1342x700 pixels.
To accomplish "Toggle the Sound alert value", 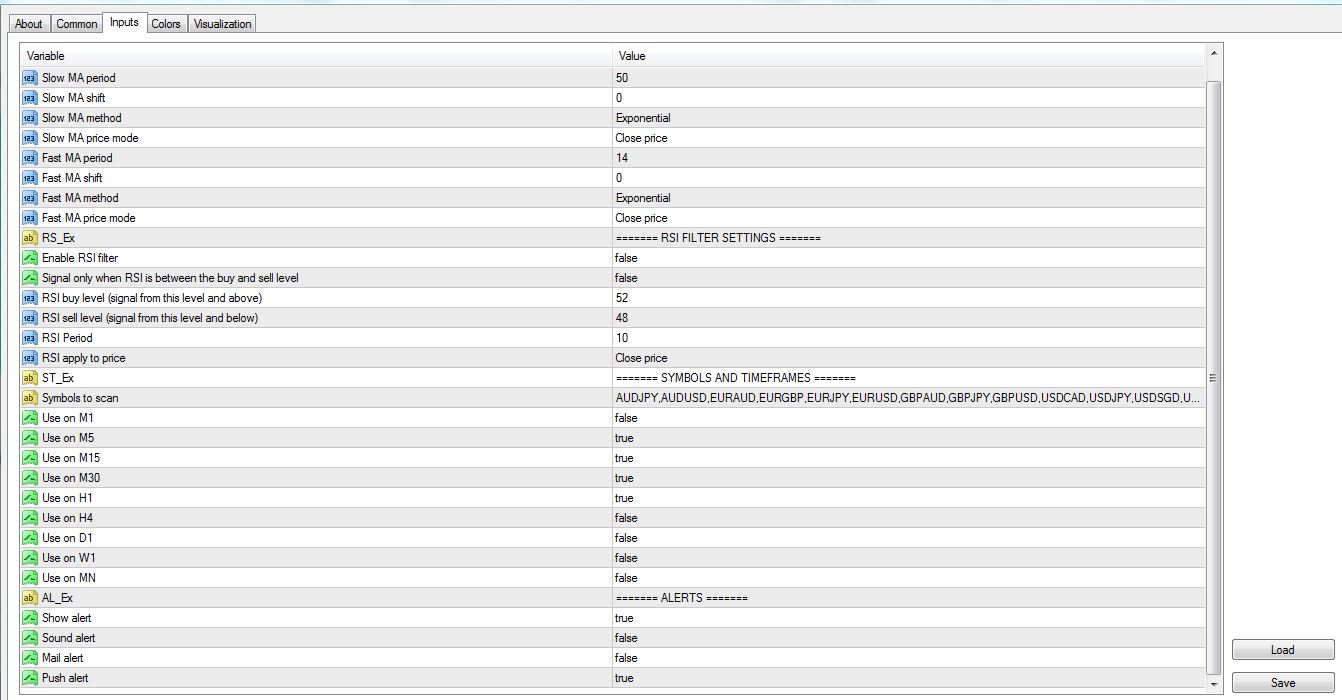I will 909,638.
